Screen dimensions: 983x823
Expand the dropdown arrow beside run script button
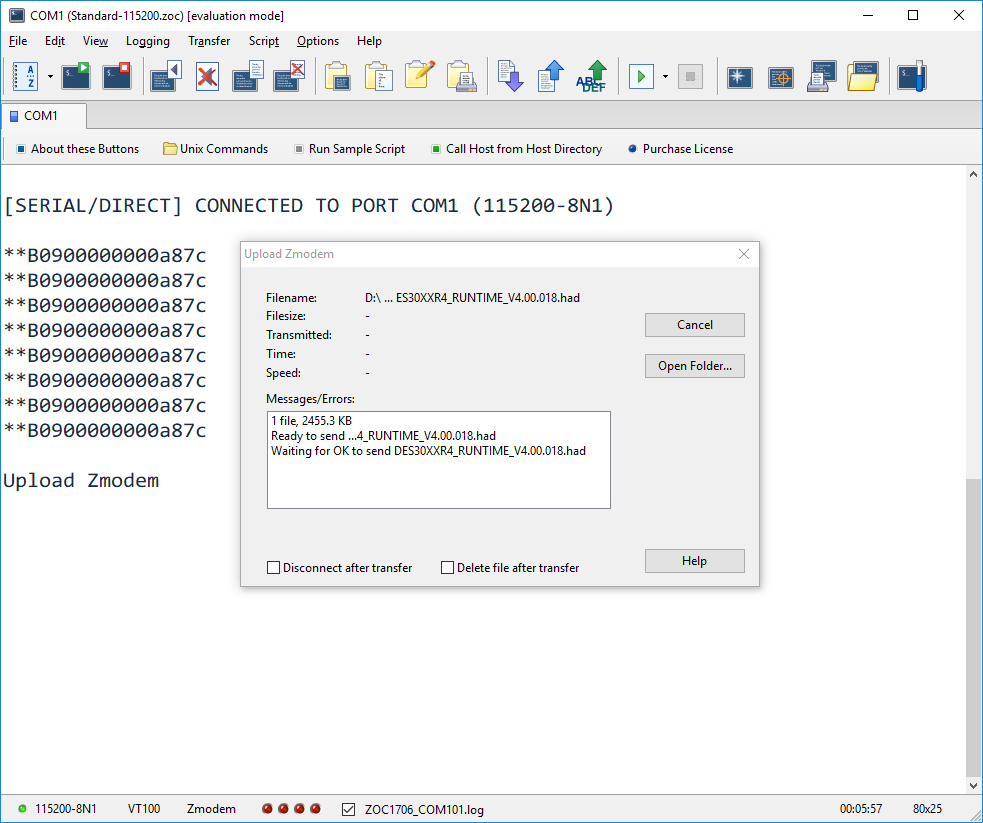coord(665,77)
